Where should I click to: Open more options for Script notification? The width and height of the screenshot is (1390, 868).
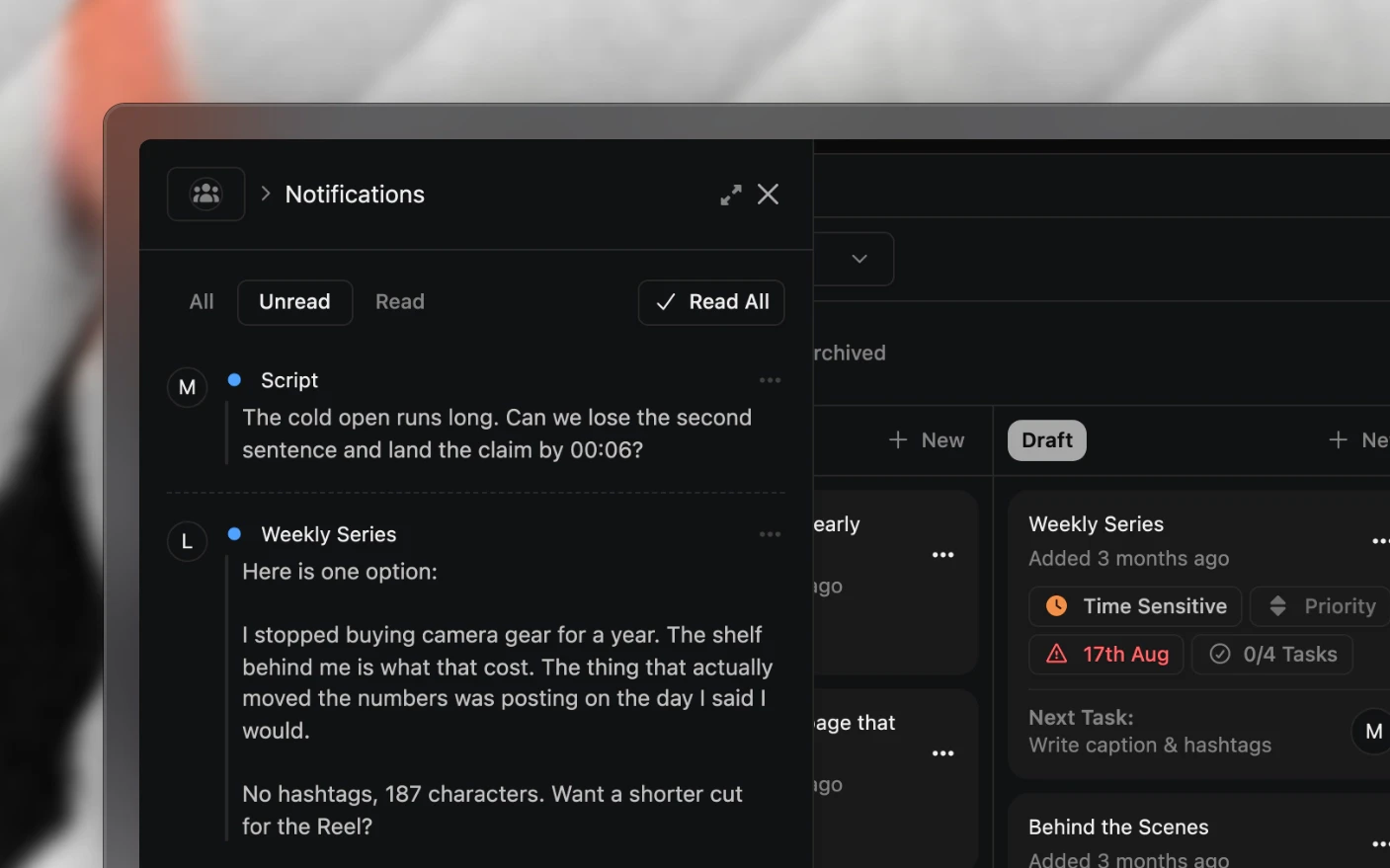point(770,380)
